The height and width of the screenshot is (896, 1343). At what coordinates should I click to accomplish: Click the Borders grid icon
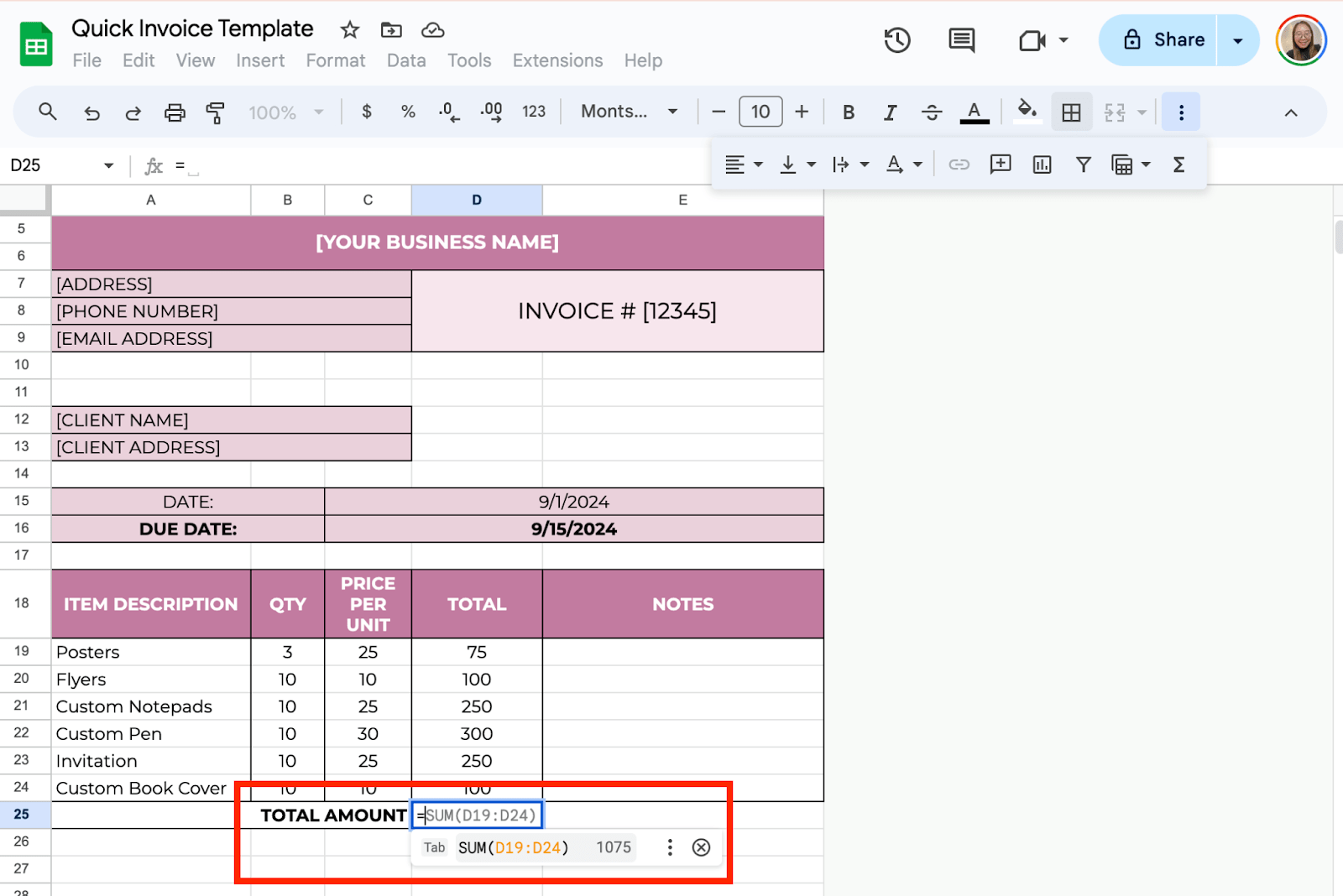coord(1071,112)
